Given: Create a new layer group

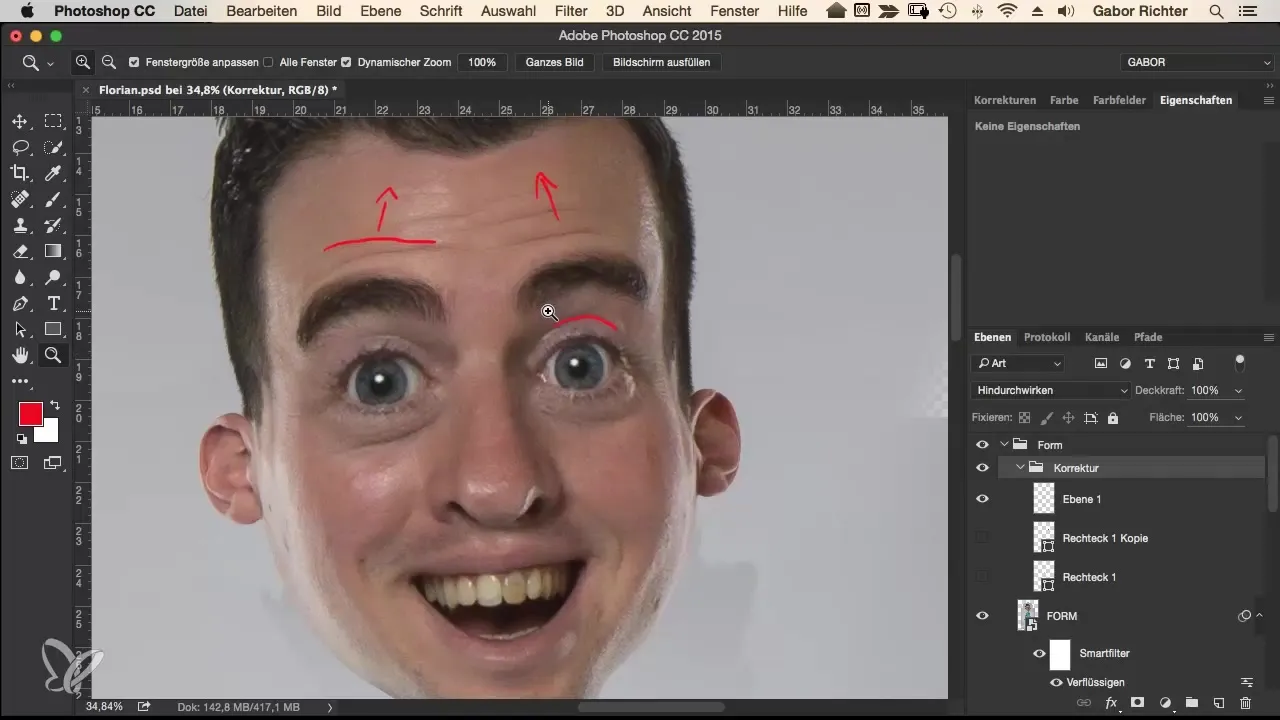Looking at the screenshot, I should [x=1192, y=703].
